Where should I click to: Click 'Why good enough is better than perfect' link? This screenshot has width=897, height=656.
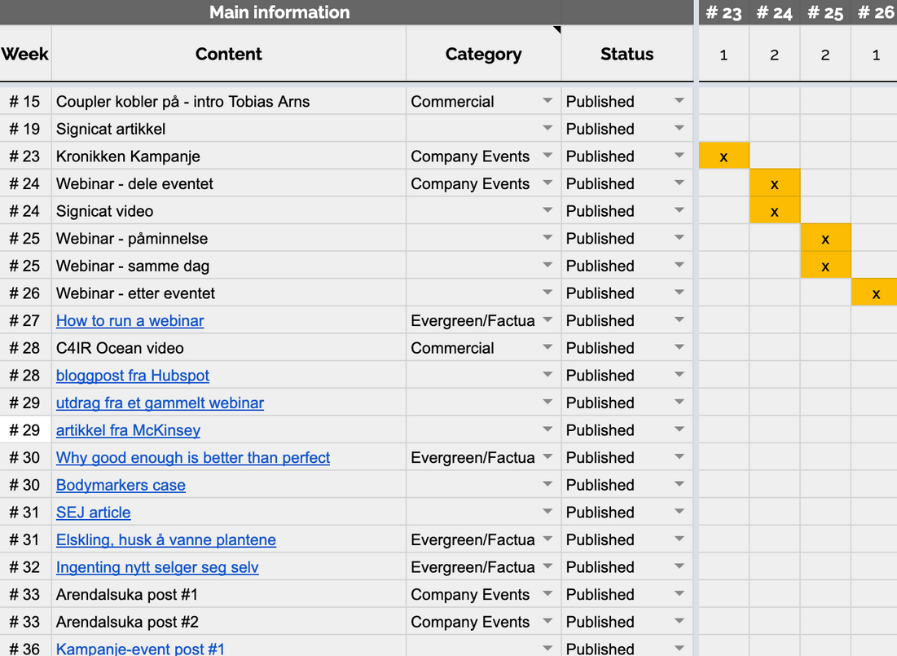click(192, 458)
